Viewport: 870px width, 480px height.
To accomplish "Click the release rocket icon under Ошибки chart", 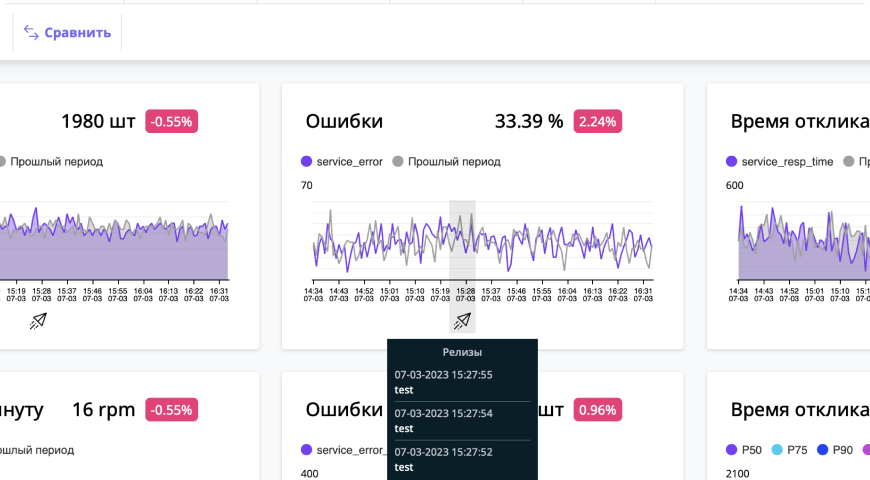I will (462, 321).
